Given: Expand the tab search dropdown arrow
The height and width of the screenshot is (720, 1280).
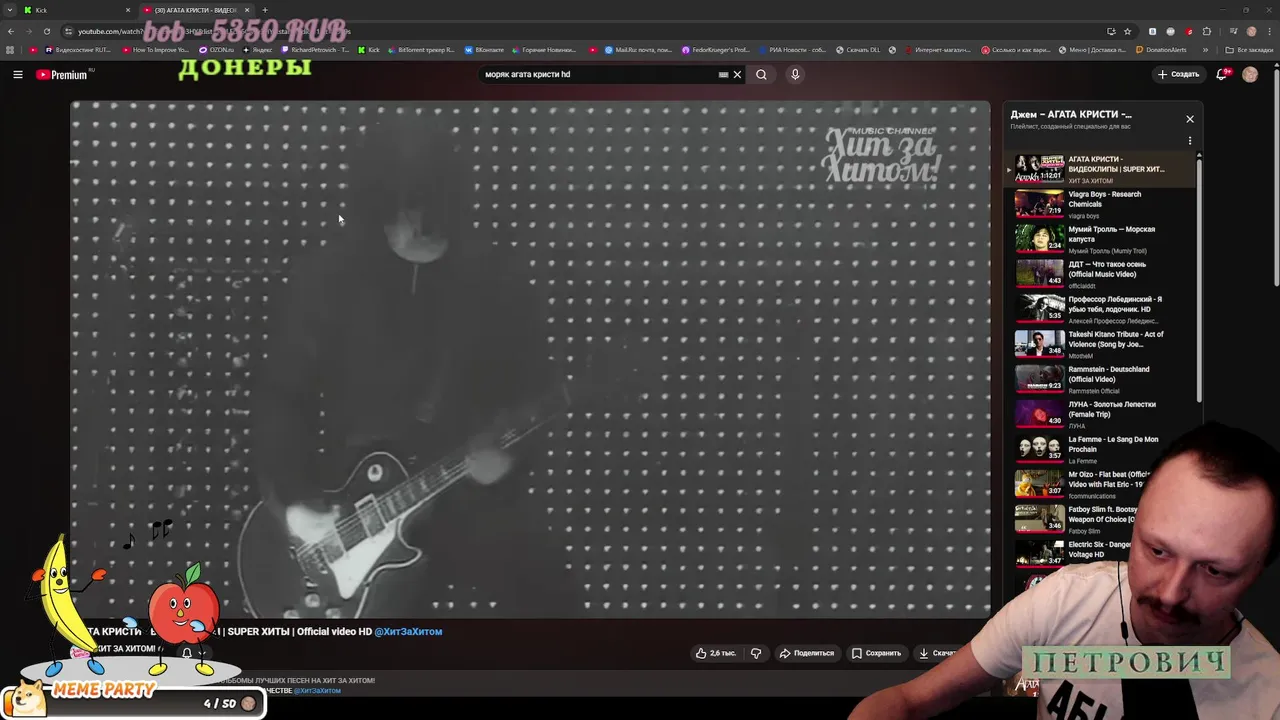Looking at the screenshot, I should pyautogui.click(x=9, y=10).
